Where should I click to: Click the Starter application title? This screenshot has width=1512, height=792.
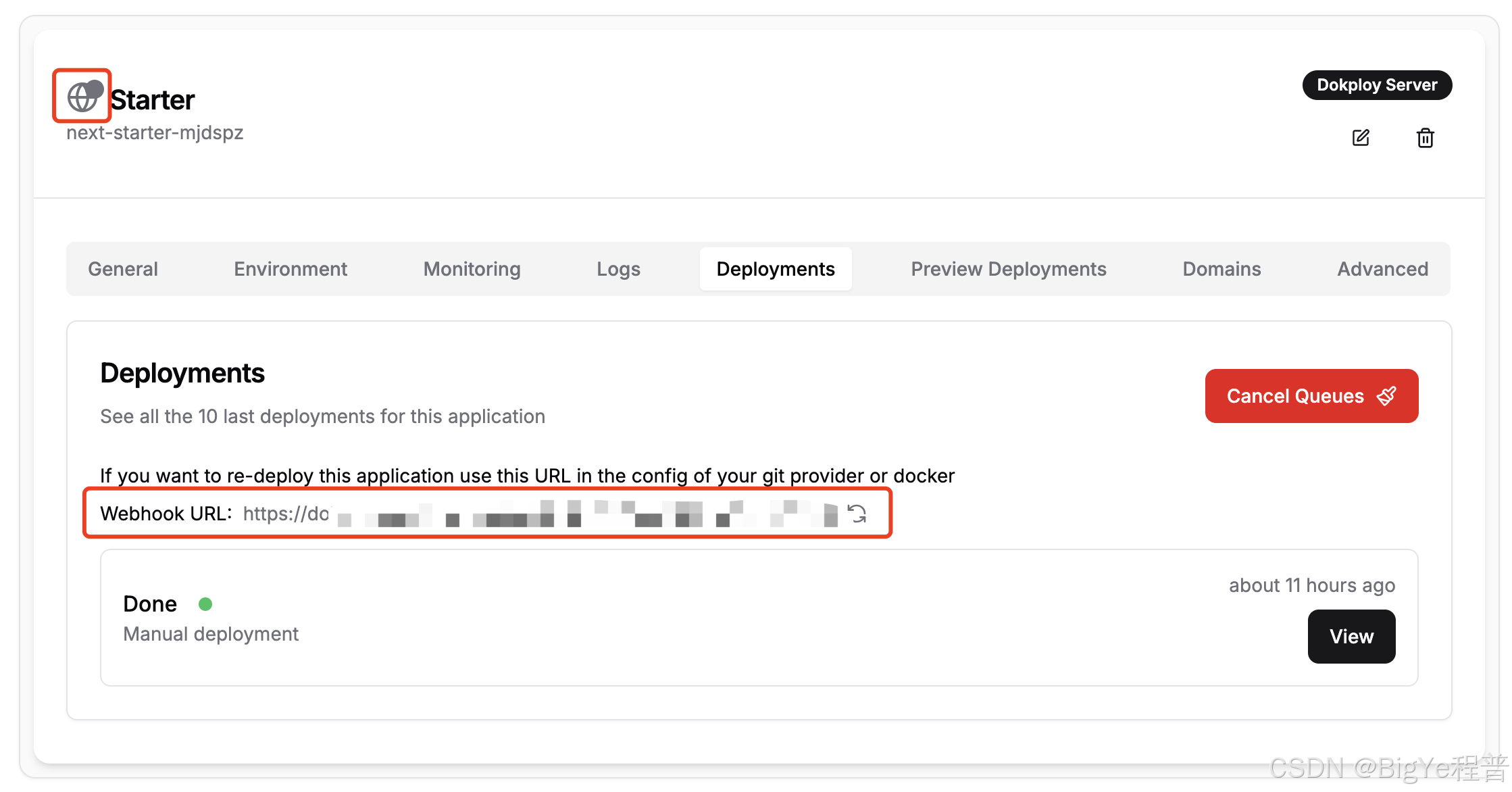[x=153, y=100]
